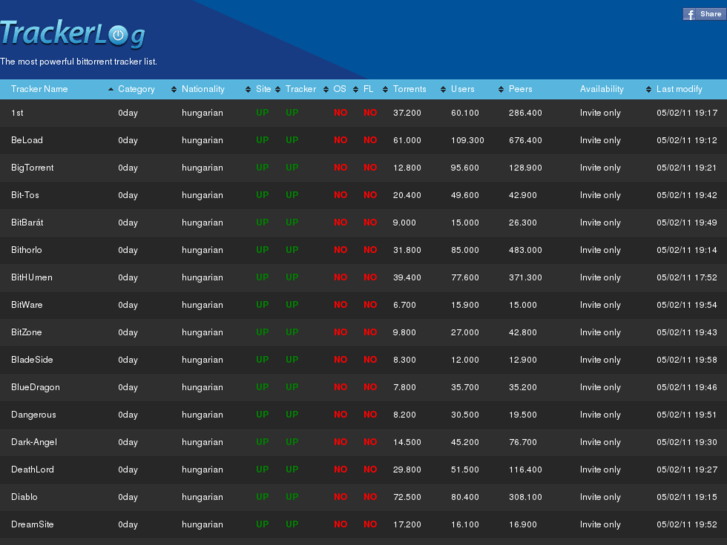Select the BitWare tracker row name

[x=27, y=305]
